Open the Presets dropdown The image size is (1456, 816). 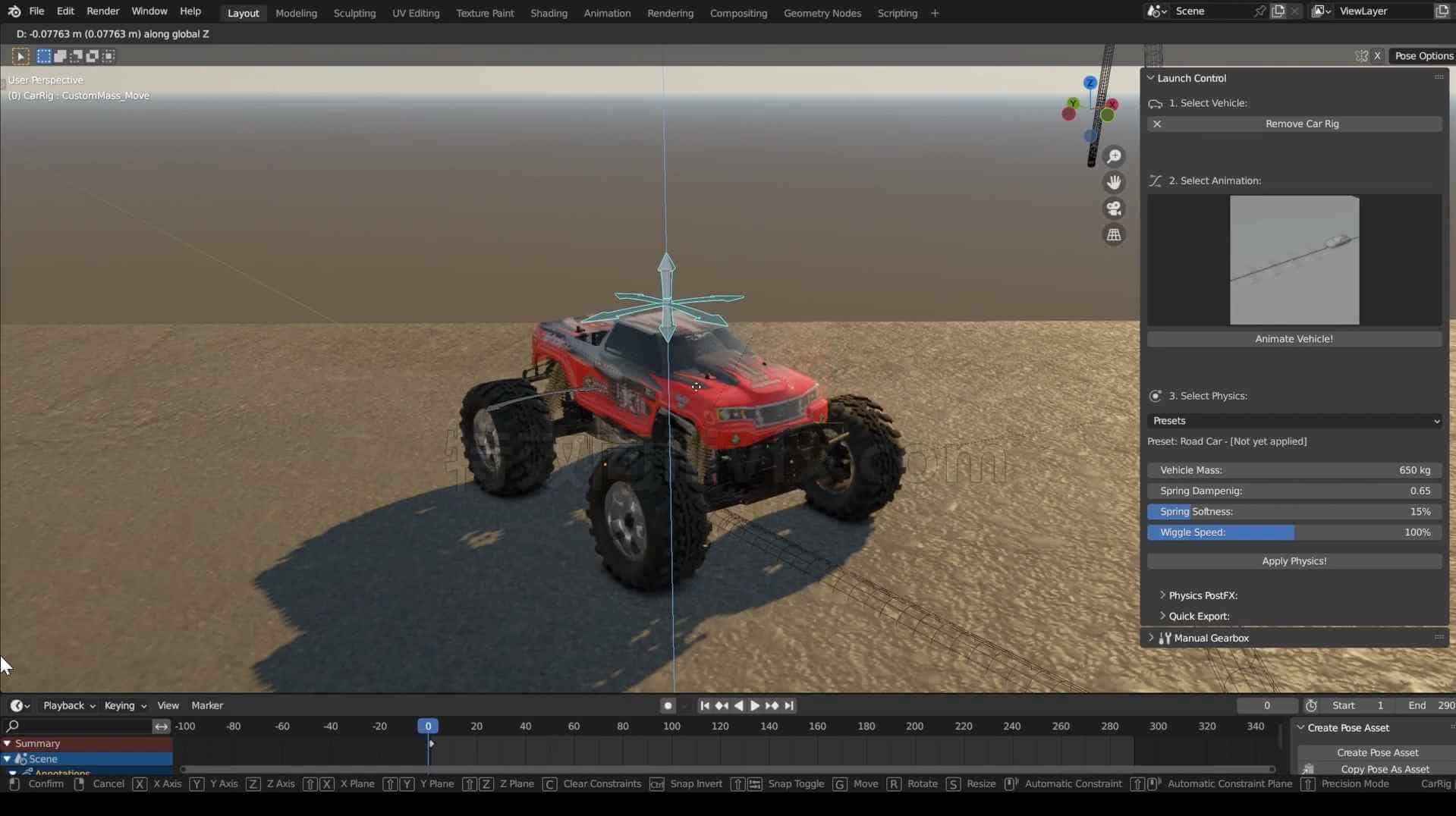tap(1294, 421)
